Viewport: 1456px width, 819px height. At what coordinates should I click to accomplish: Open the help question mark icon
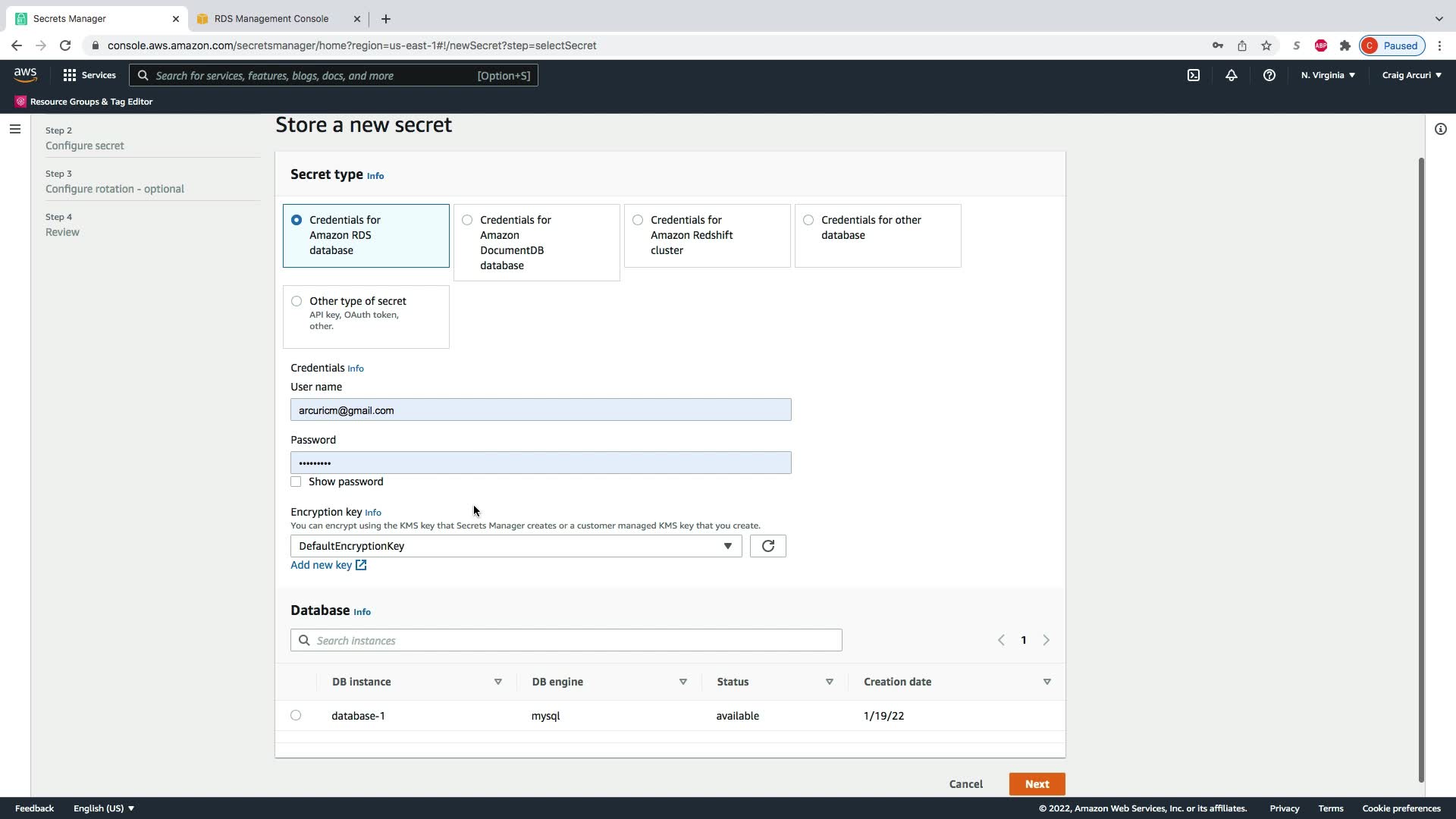1269,75
